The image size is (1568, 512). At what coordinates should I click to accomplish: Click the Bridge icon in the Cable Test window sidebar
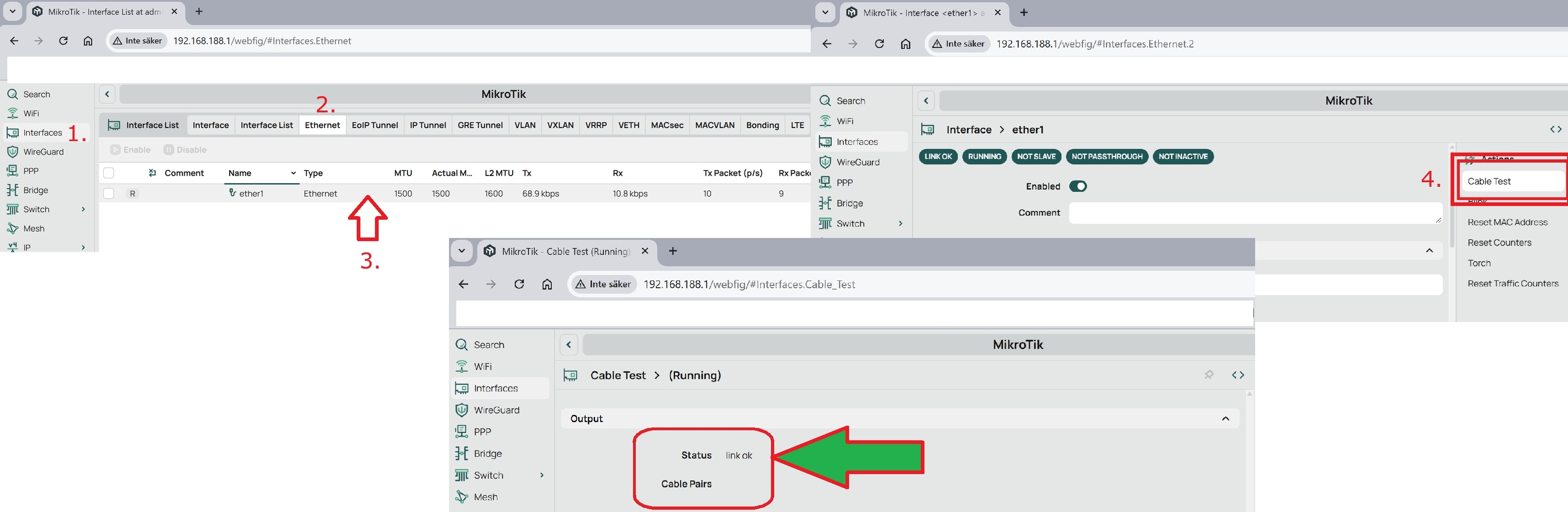[461, 454]
